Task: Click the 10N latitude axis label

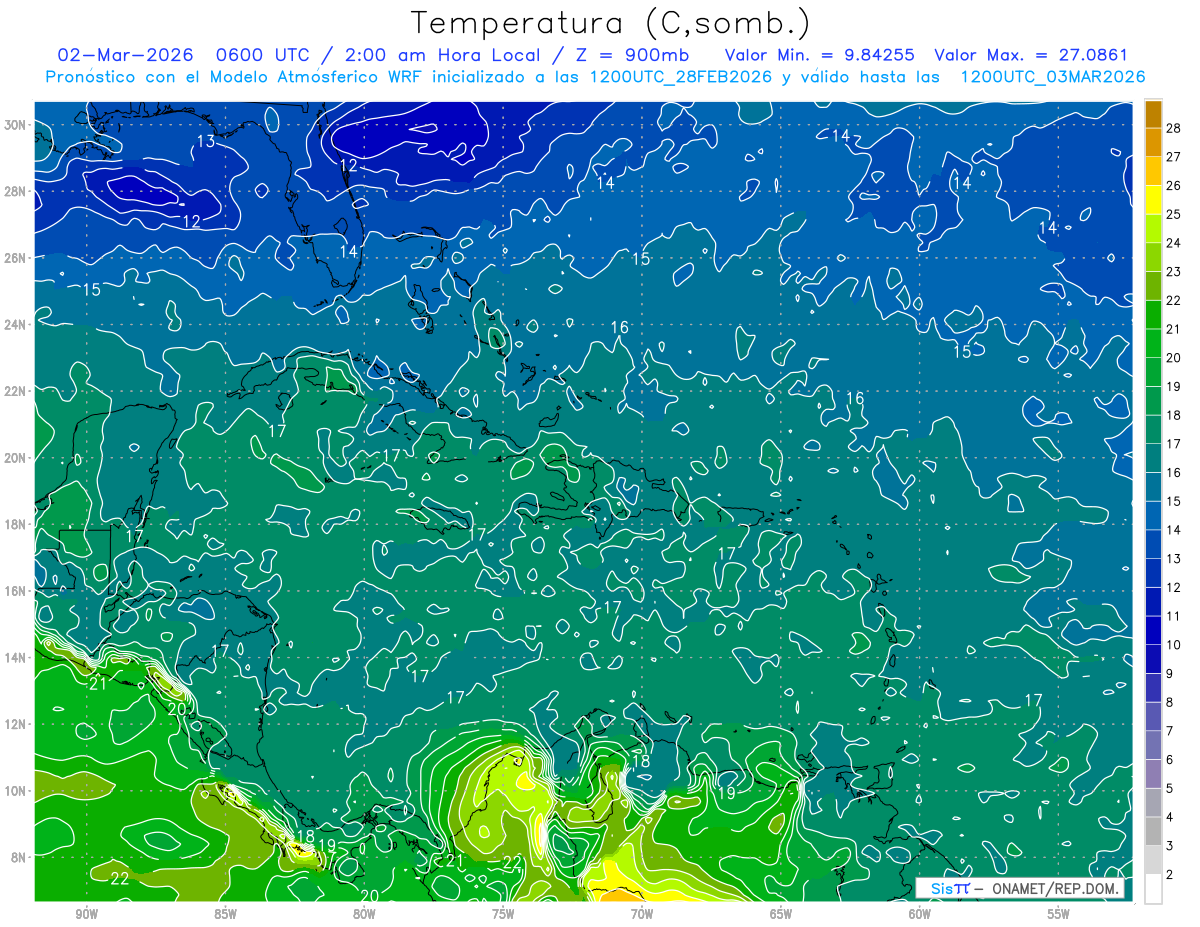Action: pyautogui.click(x=16, y=790)
